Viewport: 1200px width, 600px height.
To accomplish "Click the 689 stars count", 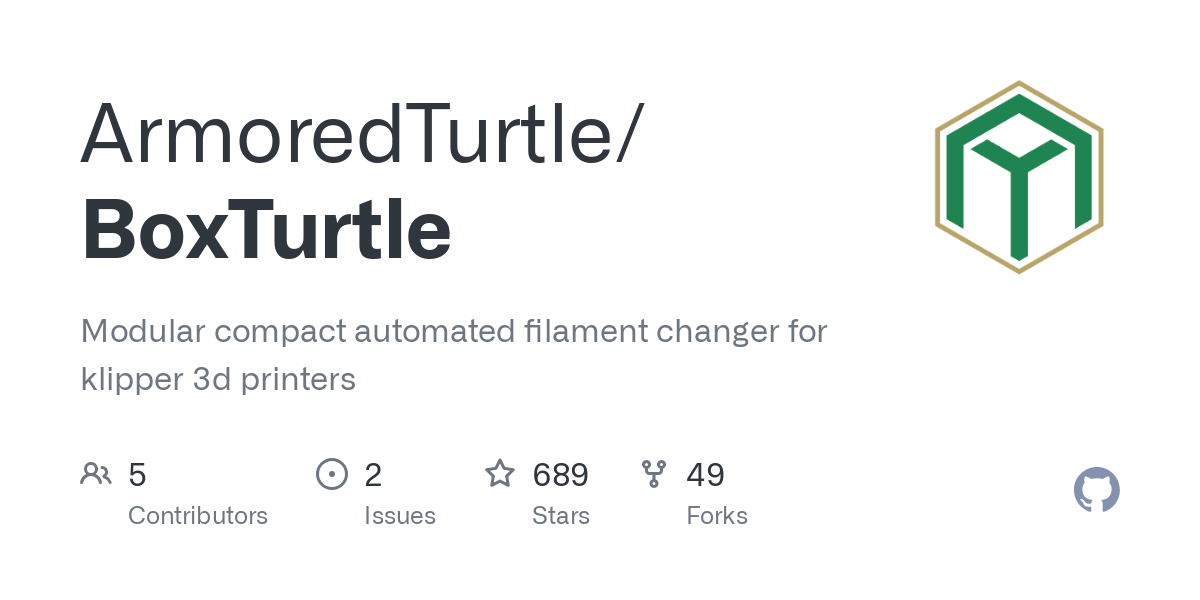I will tap(561, 475).
